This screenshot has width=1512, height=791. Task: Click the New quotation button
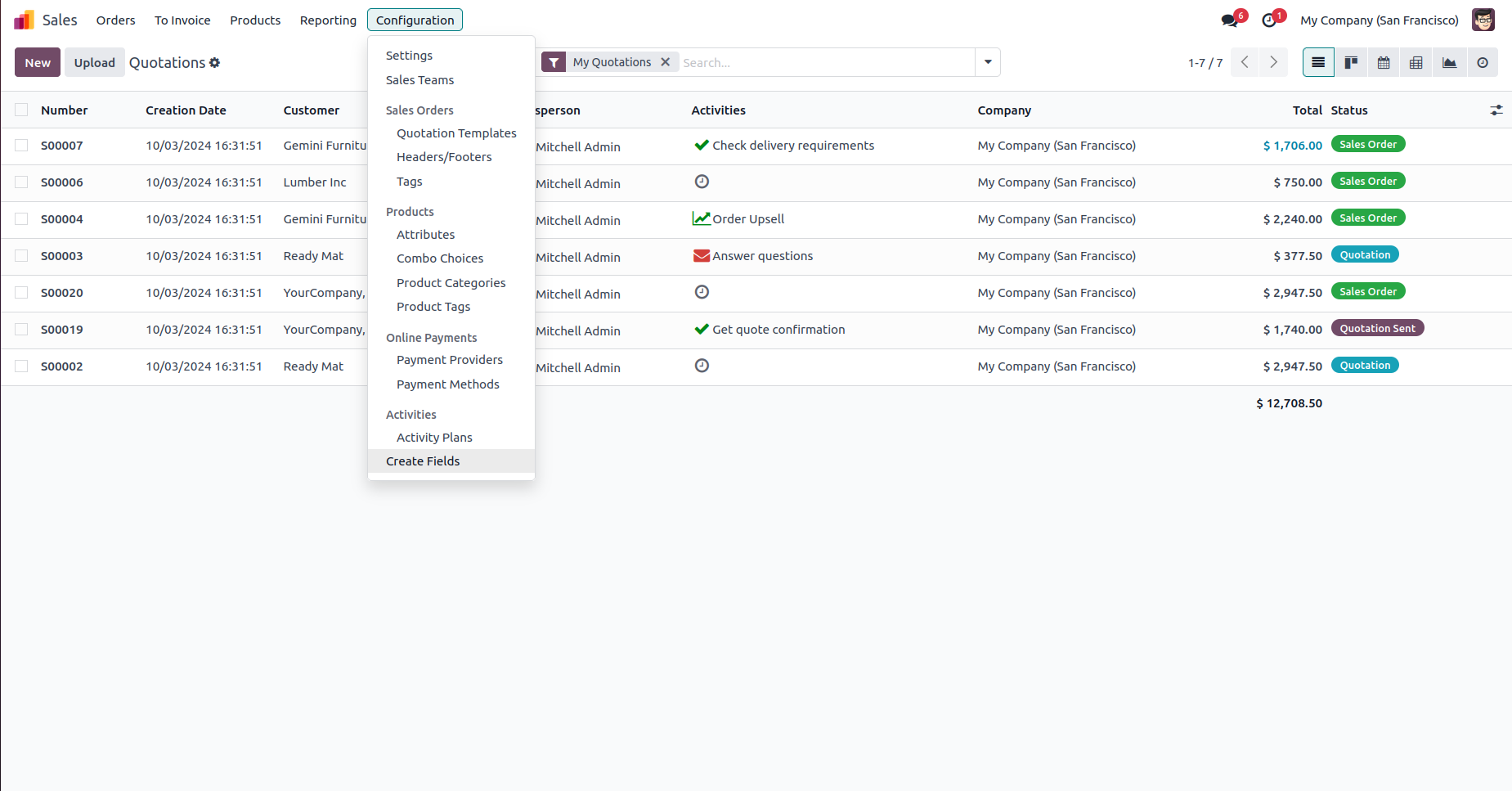(38, 63)
